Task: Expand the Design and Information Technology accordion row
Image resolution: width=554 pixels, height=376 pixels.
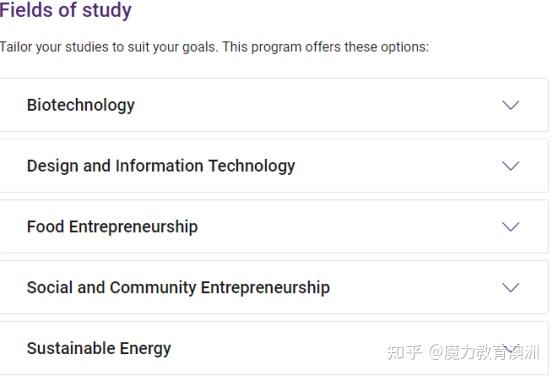Action: pyautogui.click(x=274, y=166)
